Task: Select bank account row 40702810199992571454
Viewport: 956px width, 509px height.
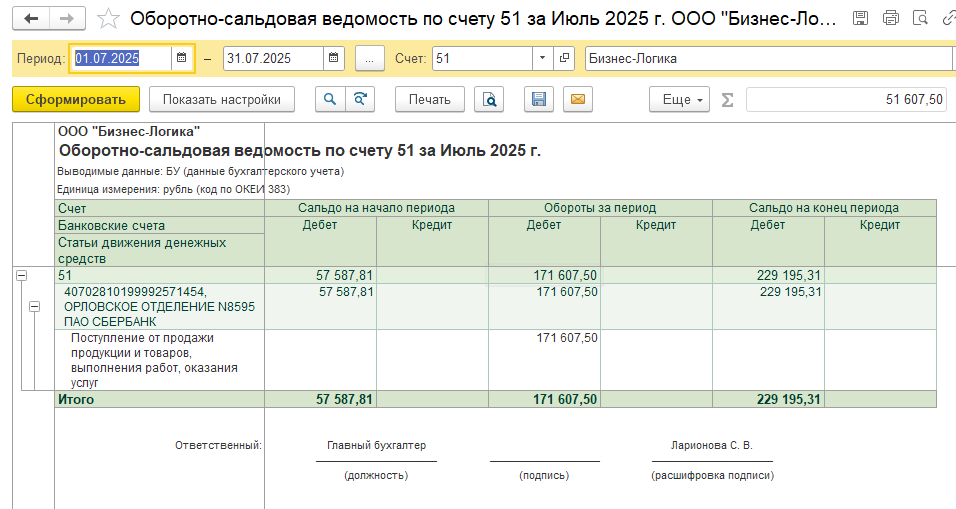Action: 159,307
